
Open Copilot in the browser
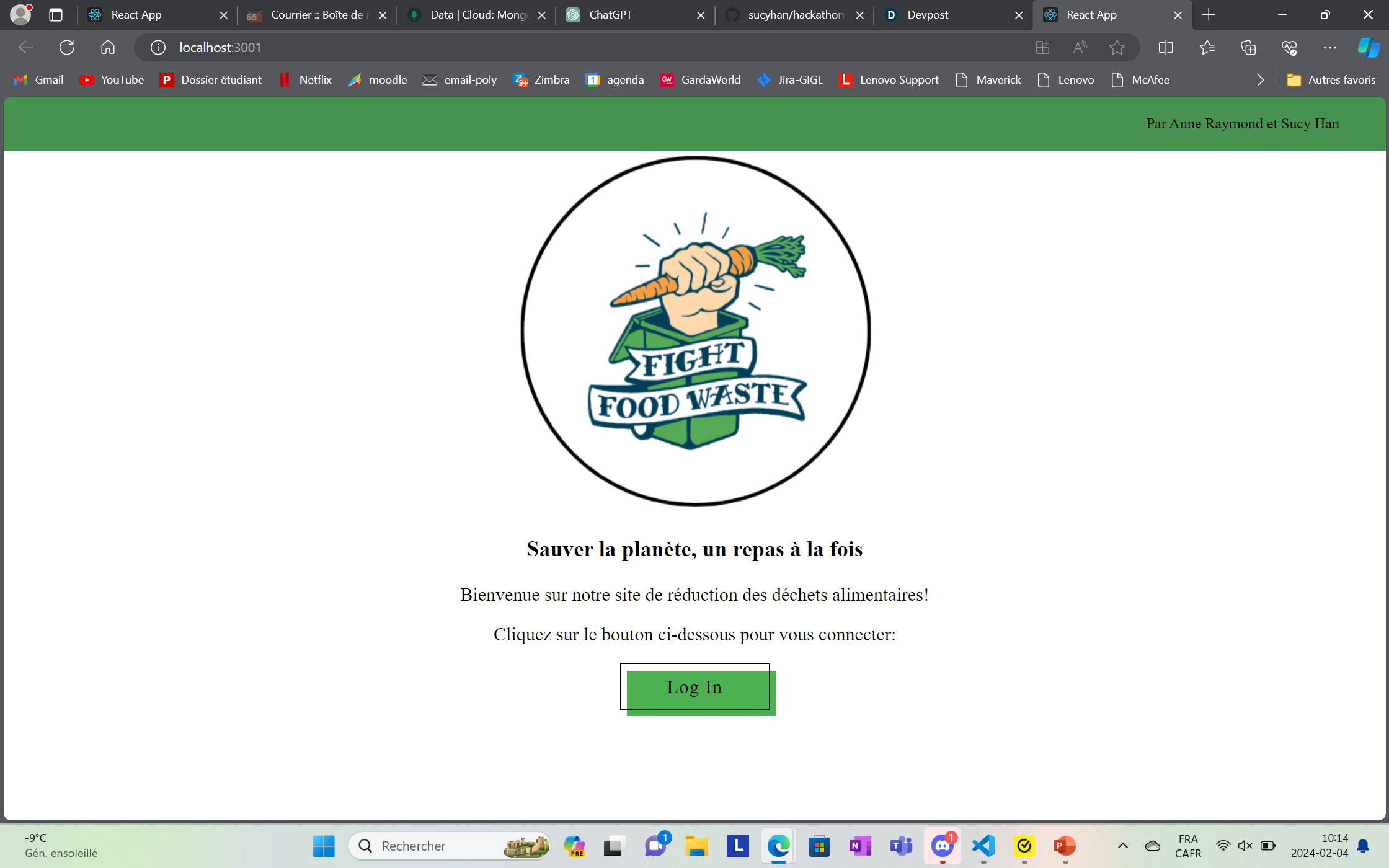pyautogui.click(x=1368, y=47)
